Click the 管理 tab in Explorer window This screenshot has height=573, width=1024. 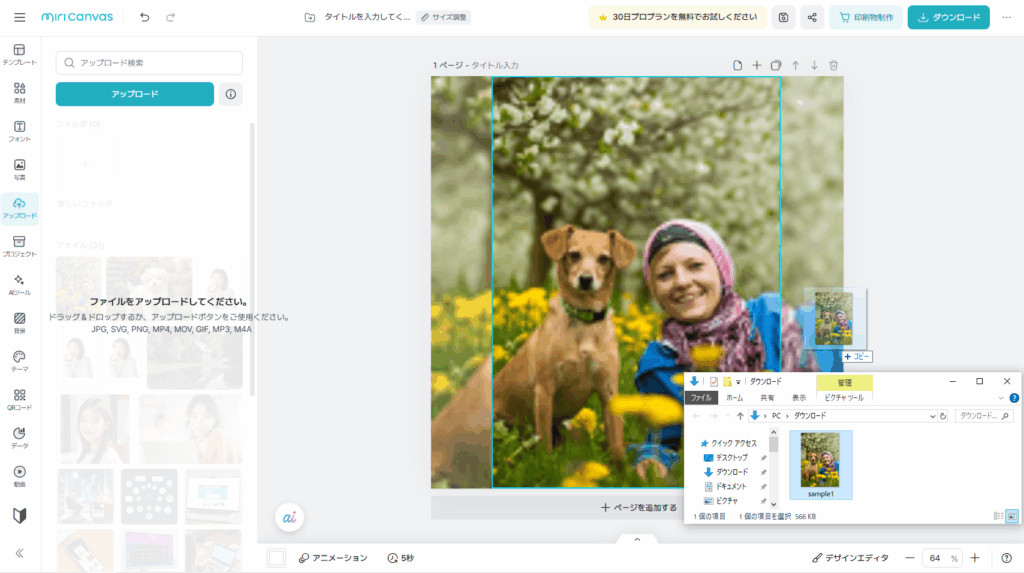pyautogui.click(x=844, y=383)
